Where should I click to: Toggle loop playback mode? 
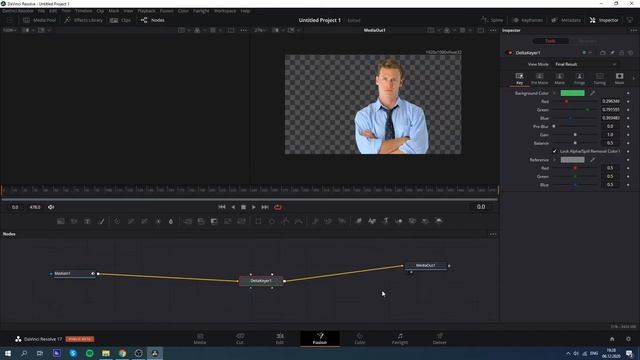click(278, 207)
